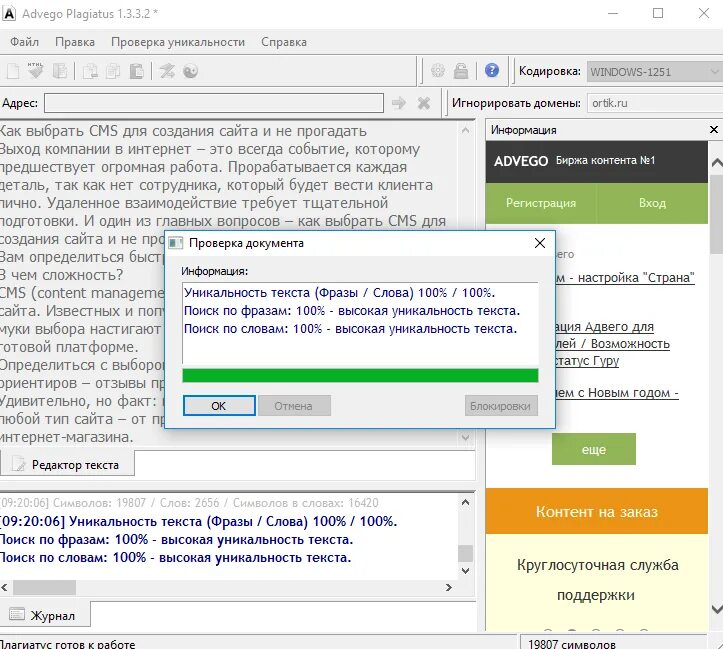The height and width of the screenshot is (649, 723).
Task: Click the Журнал tab icon
Action: pyautogui.click(x=17, y=614)
